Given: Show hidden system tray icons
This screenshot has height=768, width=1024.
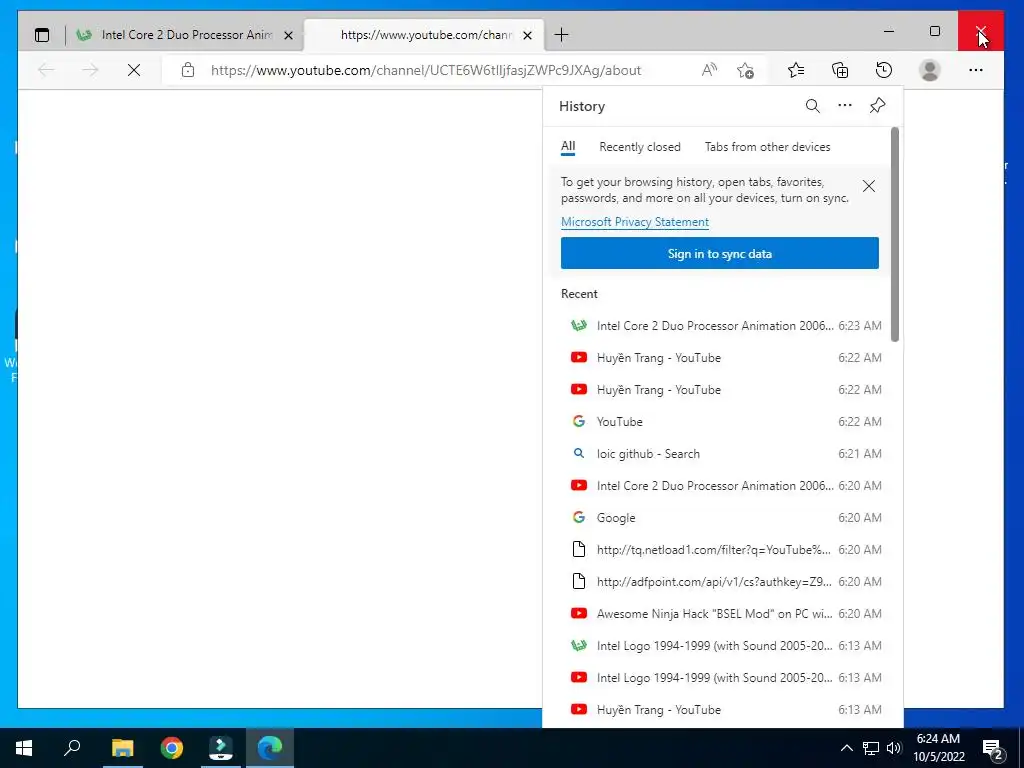Looking at the screenshot, I should click(x=846, y=748).
